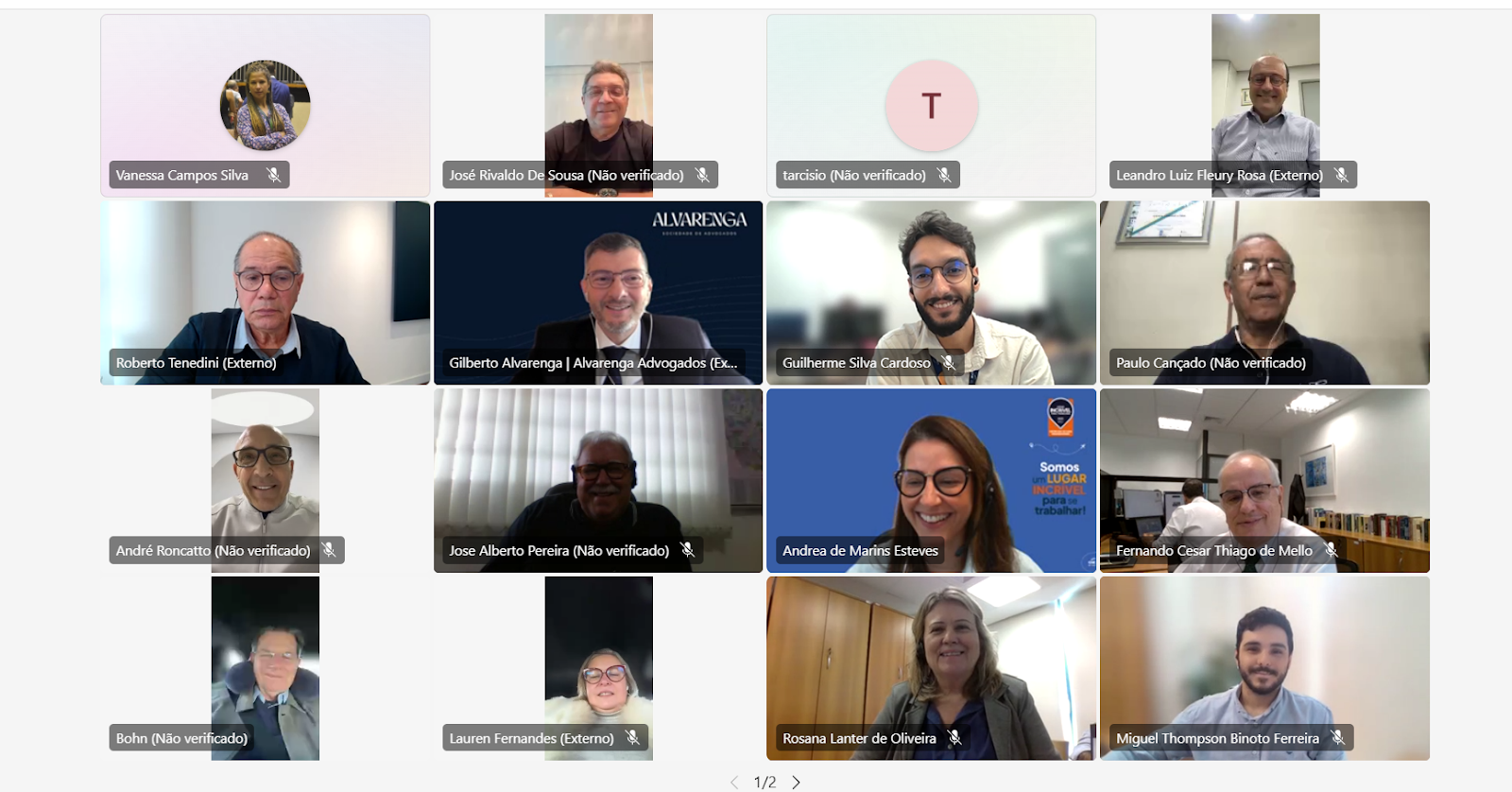Click muted mic icon next to Jose Alberto Pereira

tap(687, 550)
